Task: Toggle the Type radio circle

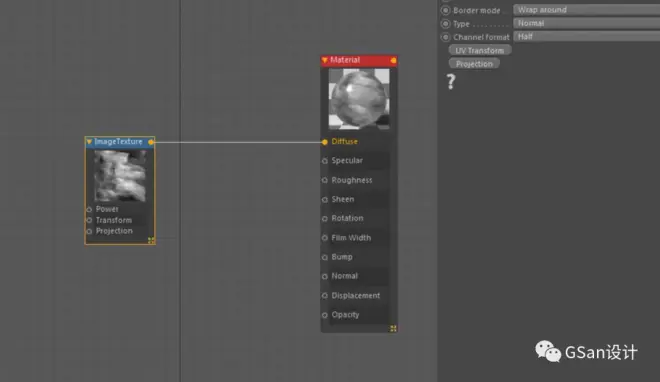Action: (x=445, y=24)
